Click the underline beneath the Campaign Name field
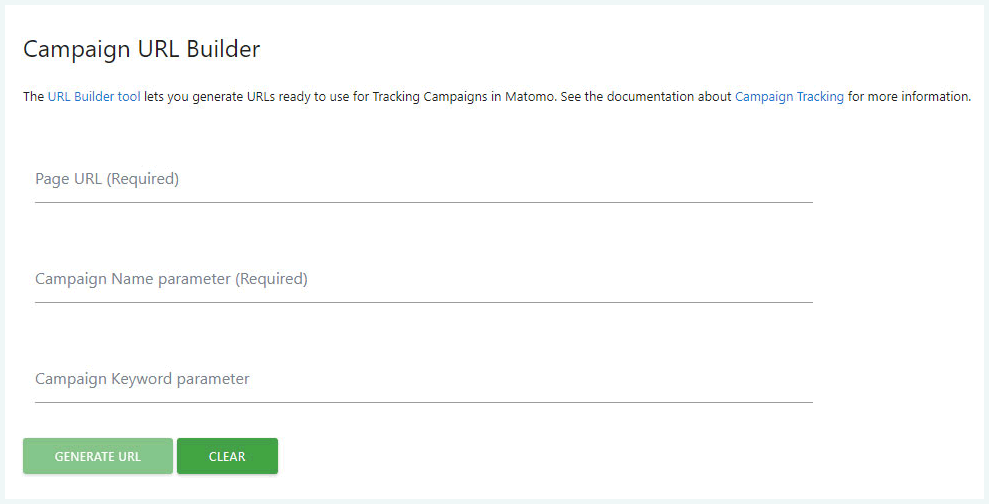989x504 pixels. (x=423, y=302)
